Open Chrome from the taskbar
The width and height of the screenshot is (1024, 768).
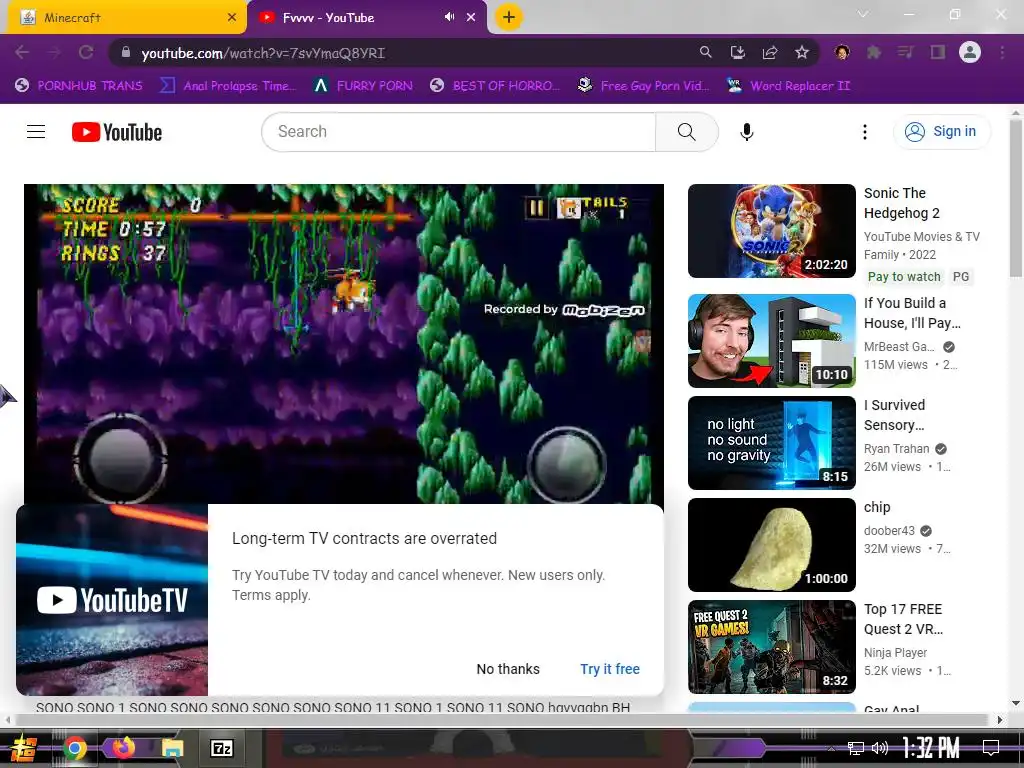tap(74, 748)
